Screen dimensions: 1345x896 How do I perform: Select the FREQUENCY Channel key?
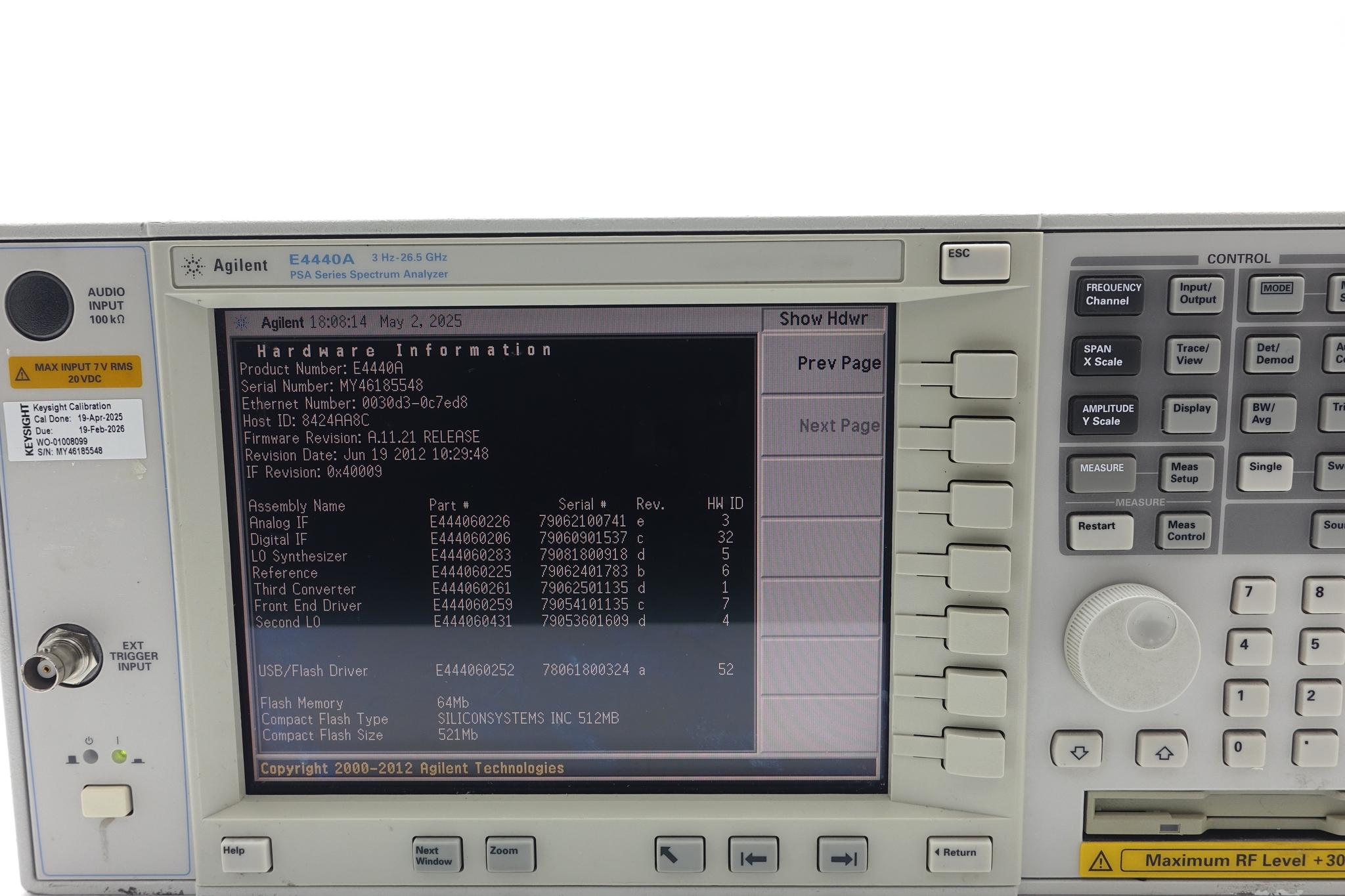coord(1109,295)
